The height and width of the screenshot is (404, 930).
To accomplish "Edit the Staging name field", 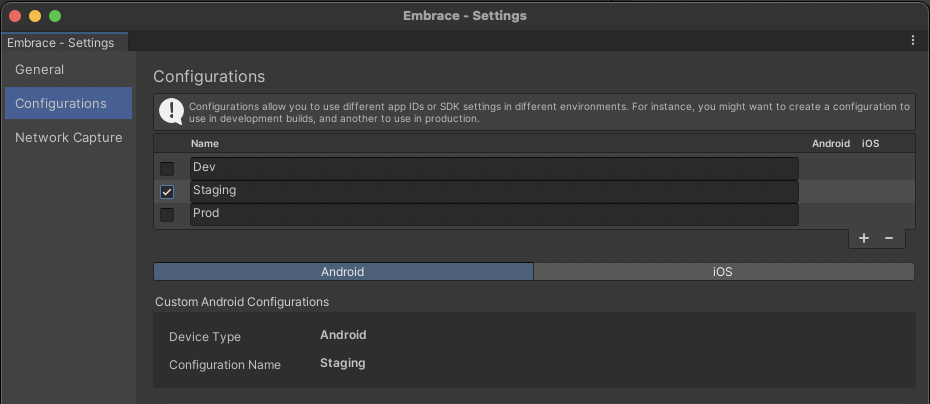I will click(494, 192).
